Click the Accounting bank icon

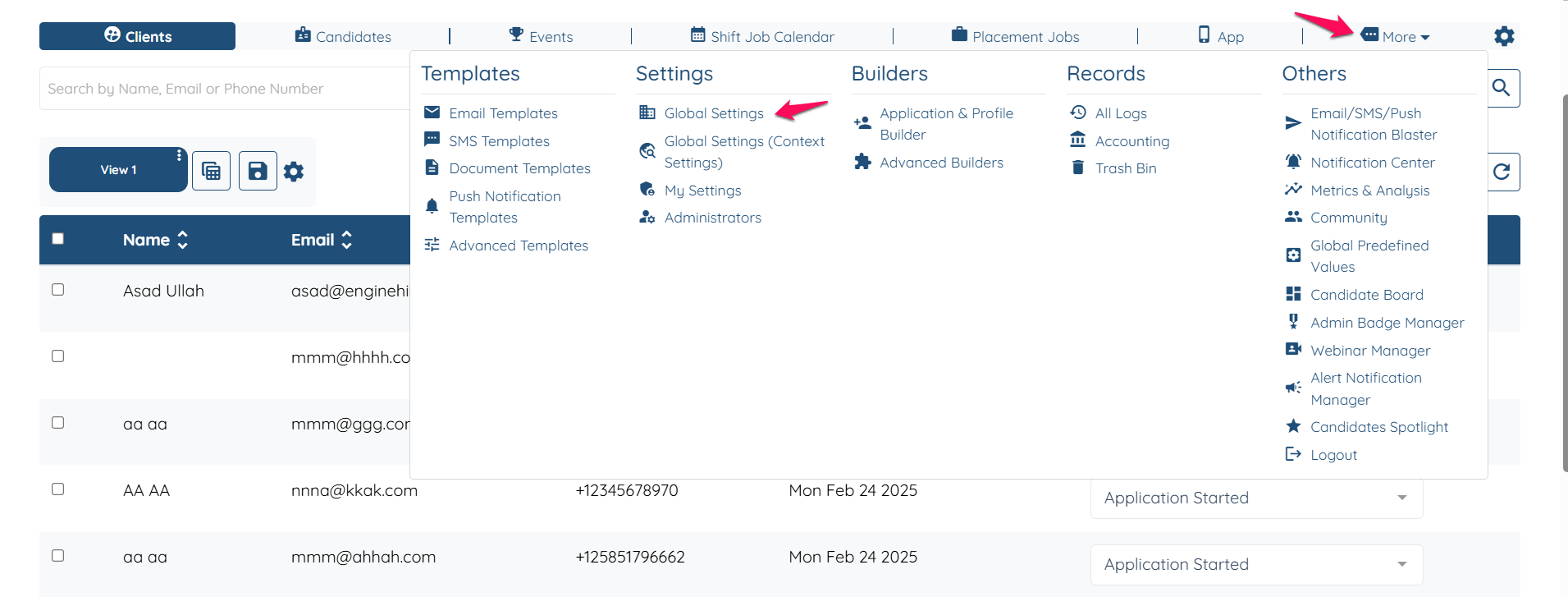(x=1078, y=140)
